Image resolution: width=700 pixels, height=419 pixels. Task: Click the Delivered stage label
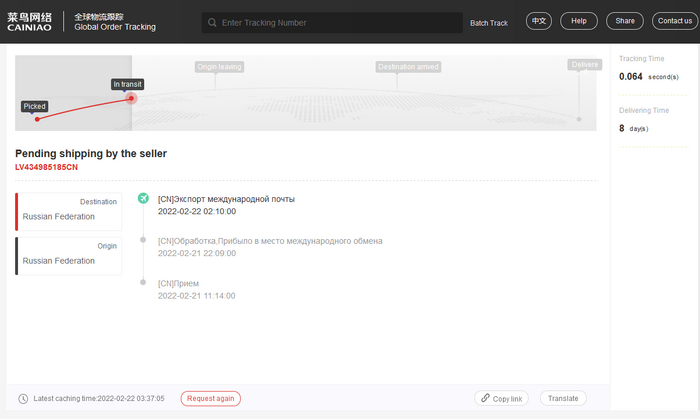click(x=585, y=65)
